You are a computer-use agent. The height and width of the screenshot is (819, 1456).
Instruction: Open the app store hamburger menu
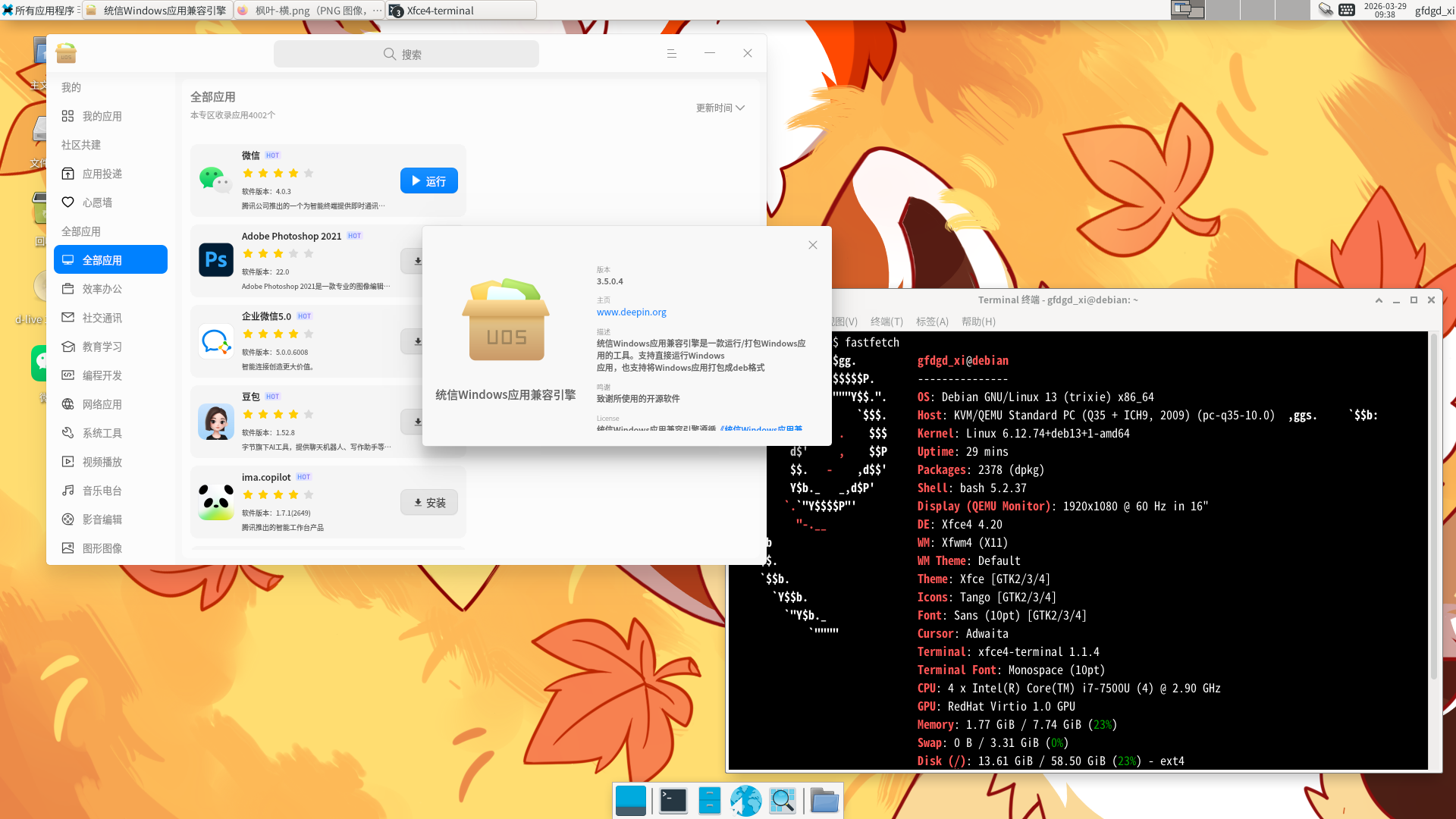(x=671, y=53)
